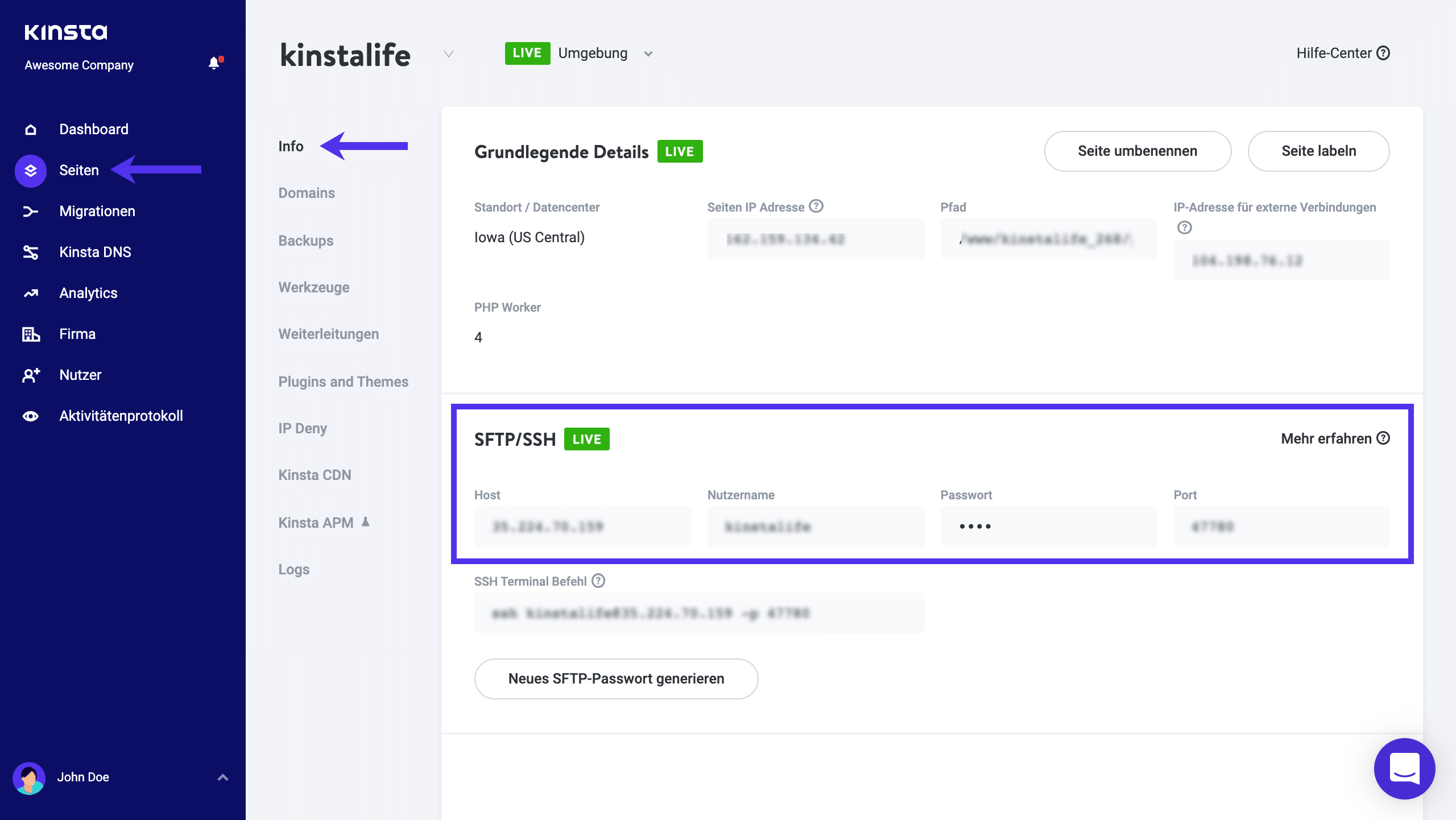Switch to the Info tab
Viewport: 1456px width, 820px height.
point(291,146)
